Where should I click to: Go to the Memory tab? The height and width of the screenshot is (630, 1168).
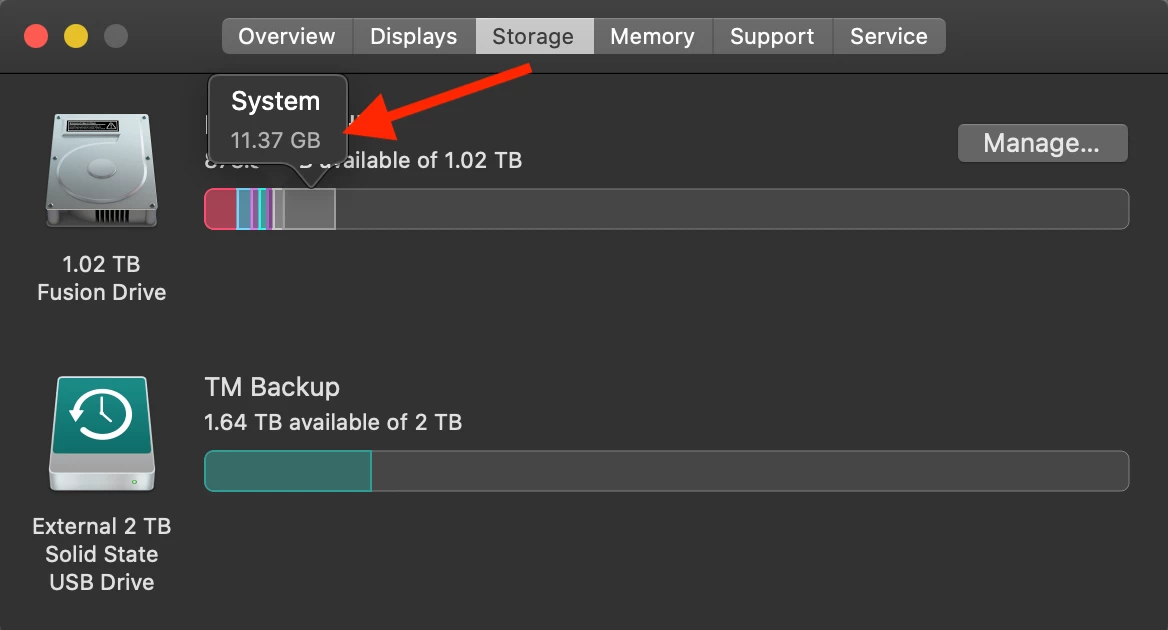click(653, 36)
